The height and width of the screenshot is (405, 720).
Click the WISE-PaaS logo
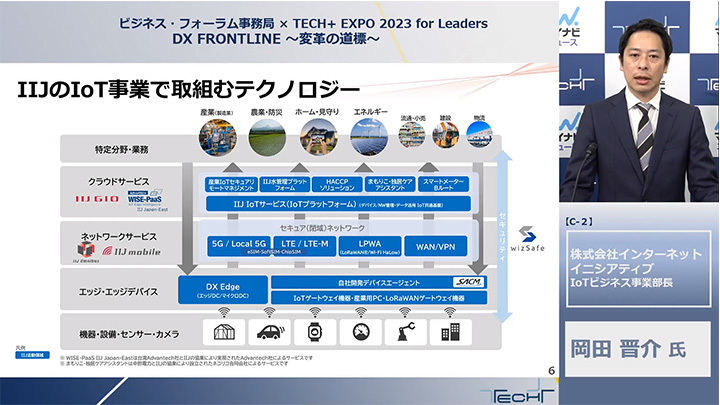[x=144, y=198]
